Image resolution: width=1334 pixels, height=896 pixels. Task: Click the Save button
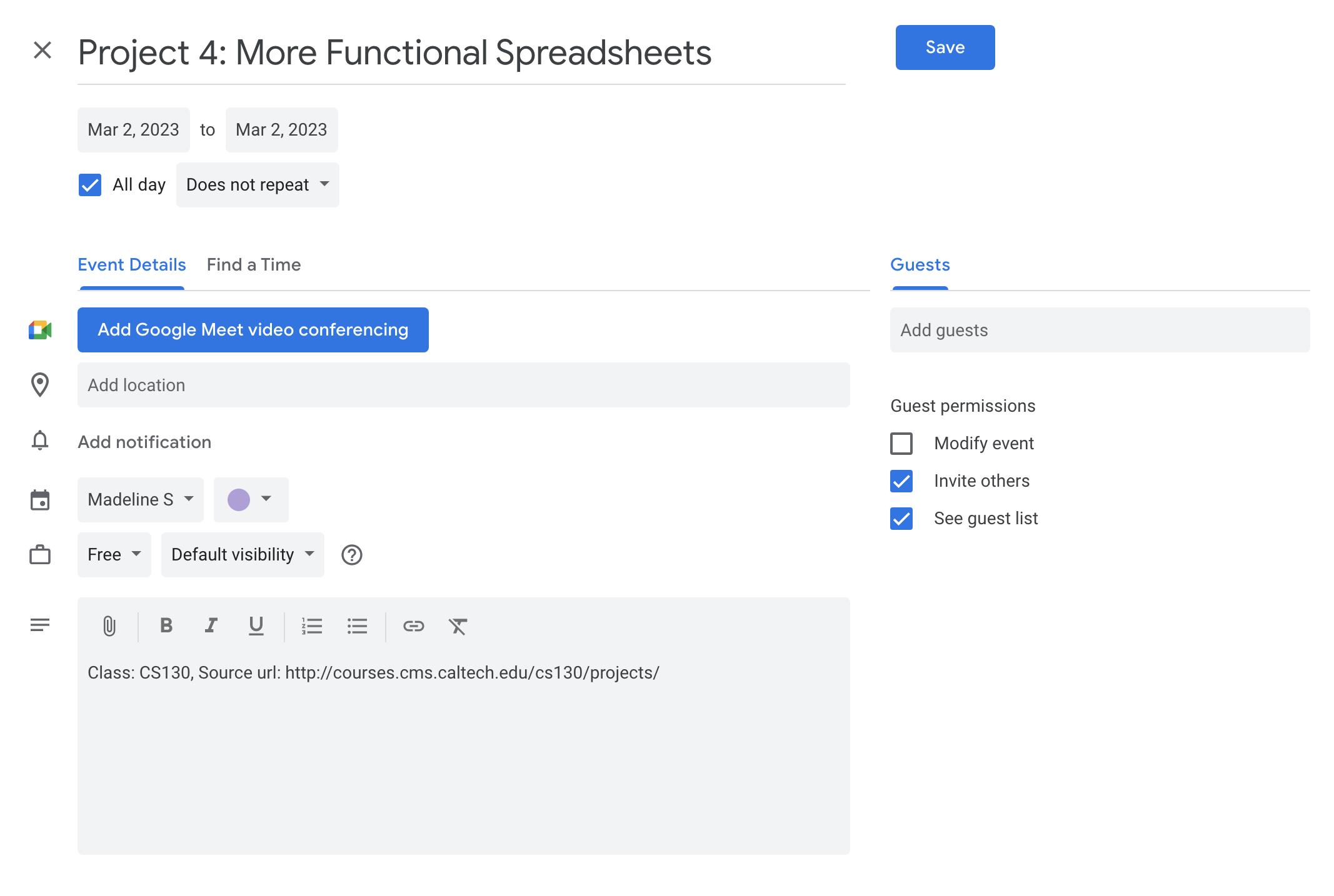945,47
